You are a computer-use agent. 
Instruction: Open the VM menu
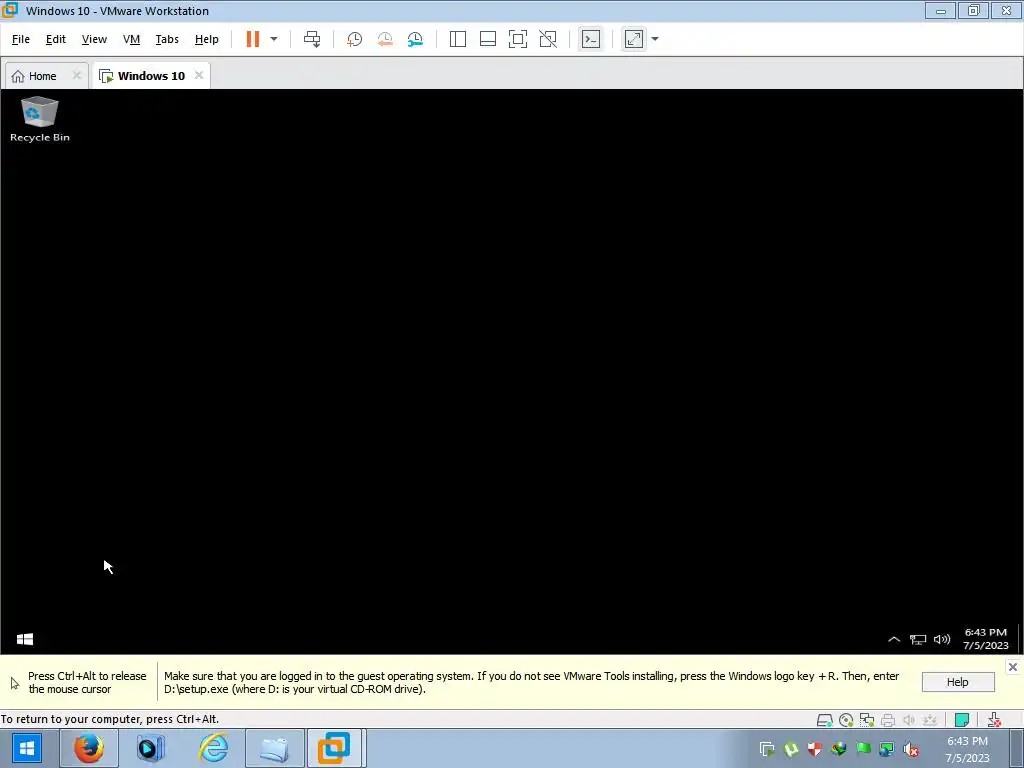pos(131,39)
